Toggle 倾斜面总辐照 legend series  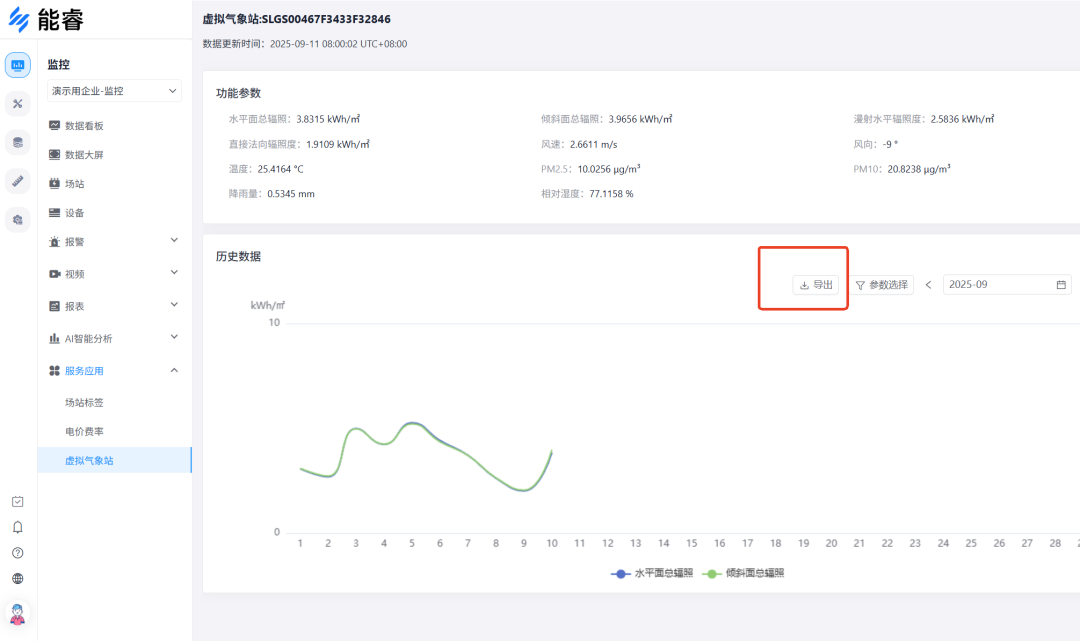743,574
